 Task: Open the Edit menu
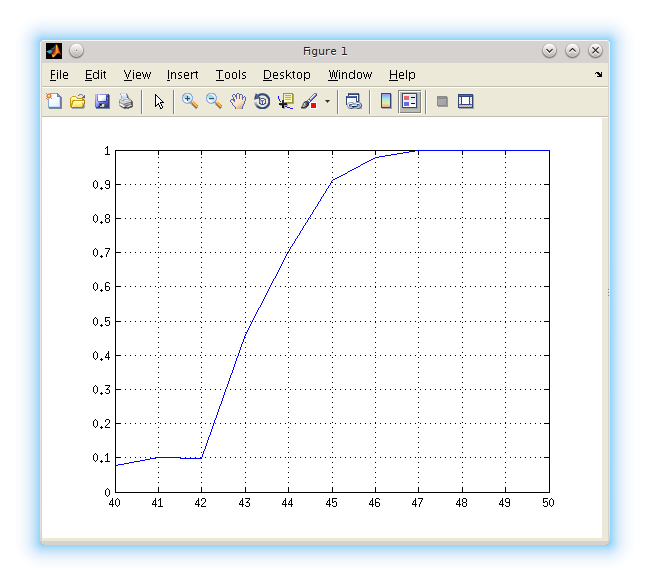click(96, 75)
